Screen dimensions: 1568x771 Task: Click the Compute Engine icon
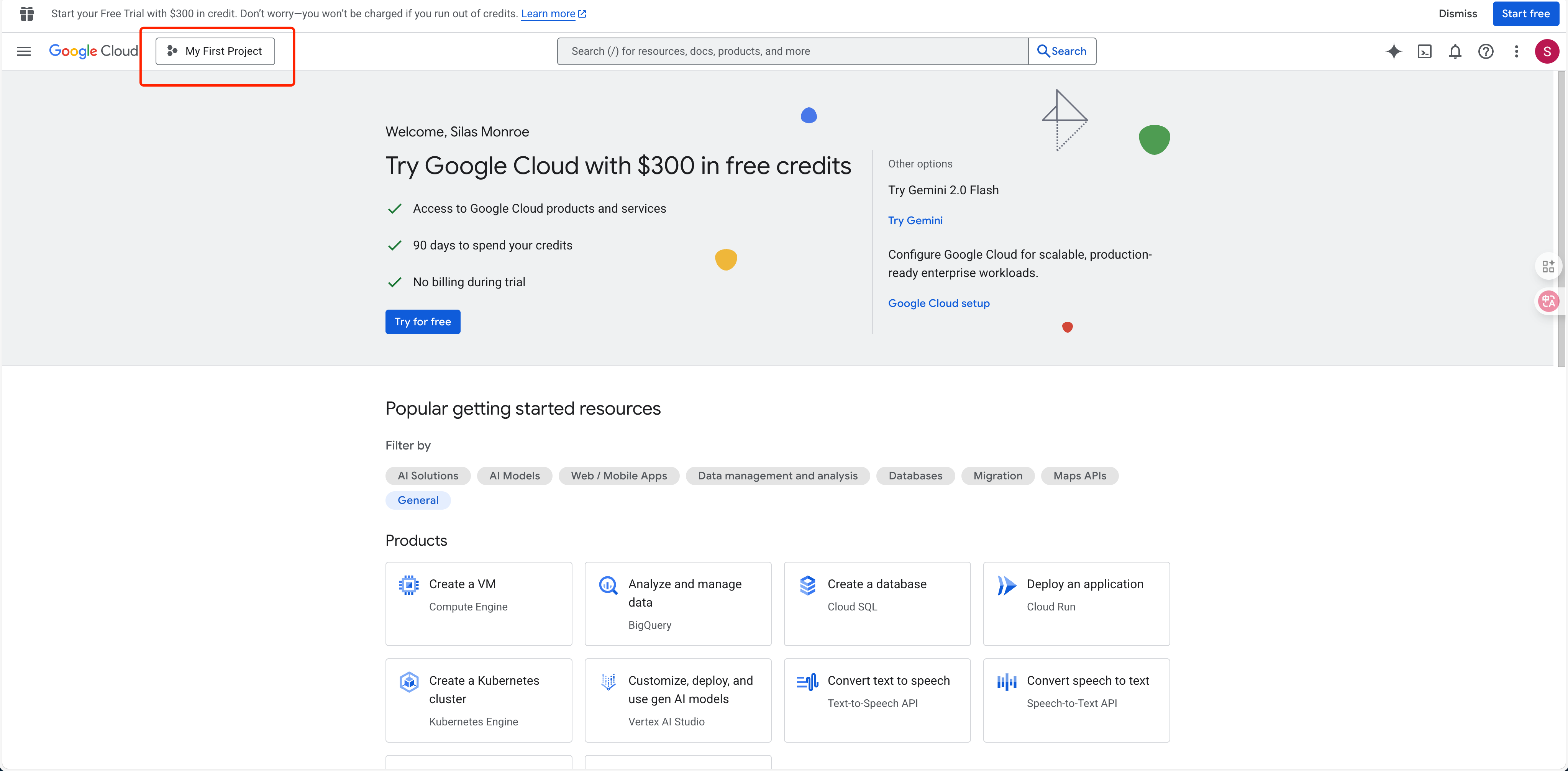tap(408, 585)
